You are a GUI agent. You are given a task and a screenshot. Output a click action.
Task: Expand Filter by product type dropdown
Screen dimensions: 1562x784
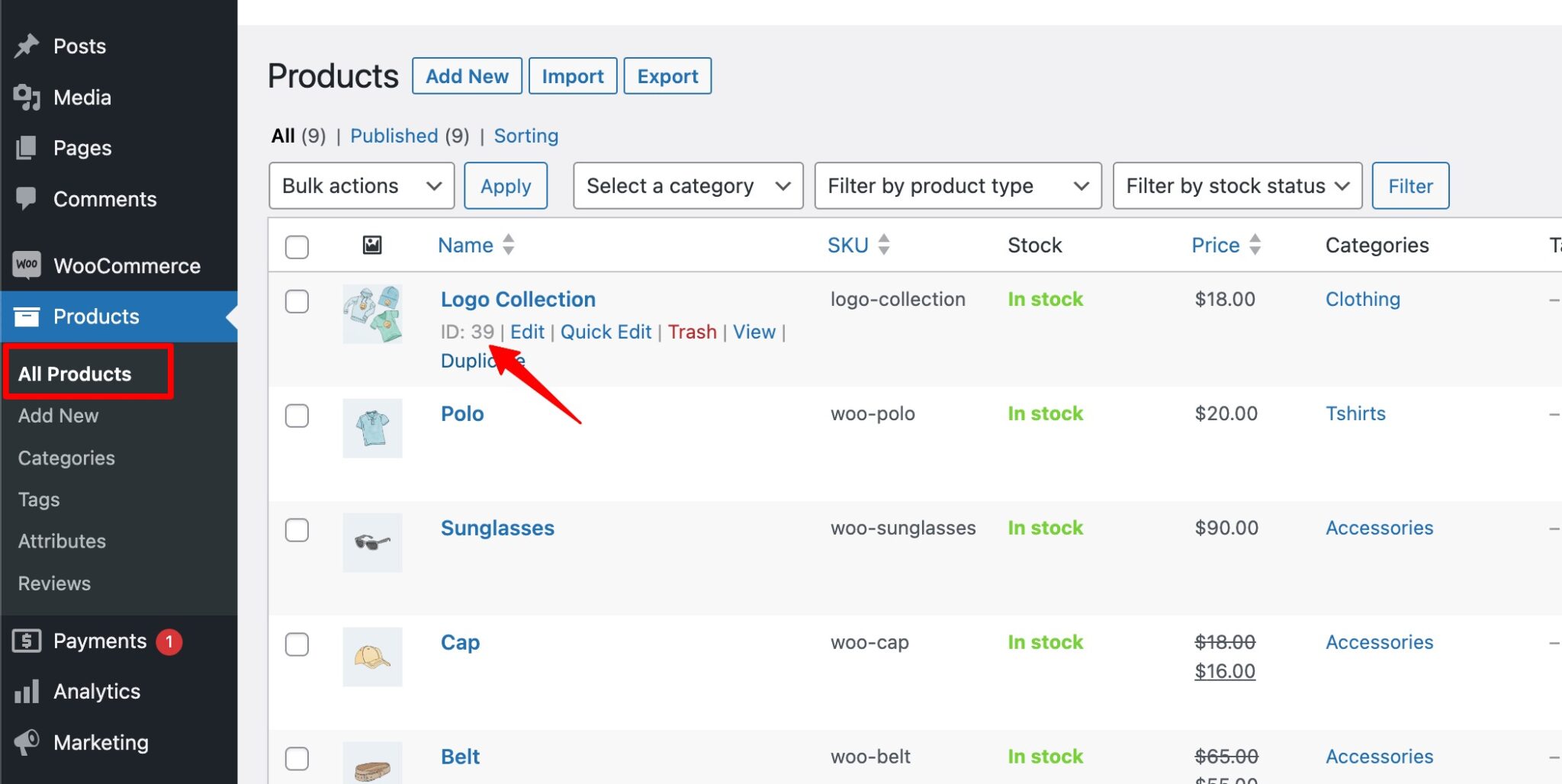click(958, 185)
